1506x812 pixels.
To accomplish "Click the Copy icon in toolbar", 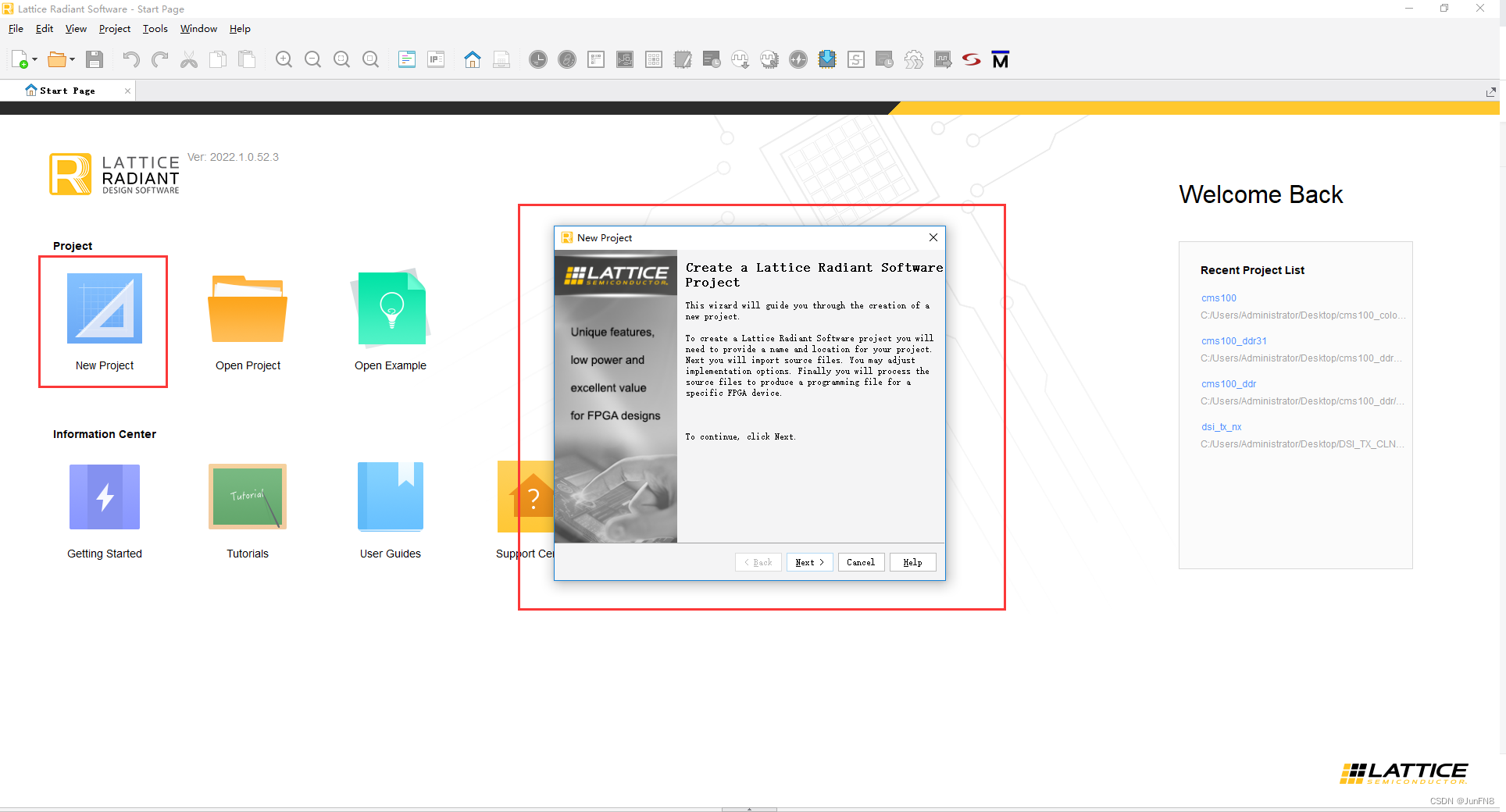I will [218, 59].
